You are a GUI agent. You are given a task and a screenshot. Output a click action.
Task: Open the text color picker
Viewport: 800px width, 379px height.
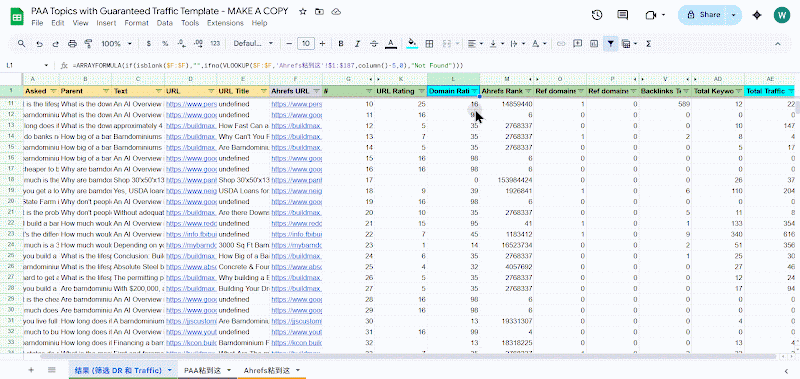click(391, 44)
